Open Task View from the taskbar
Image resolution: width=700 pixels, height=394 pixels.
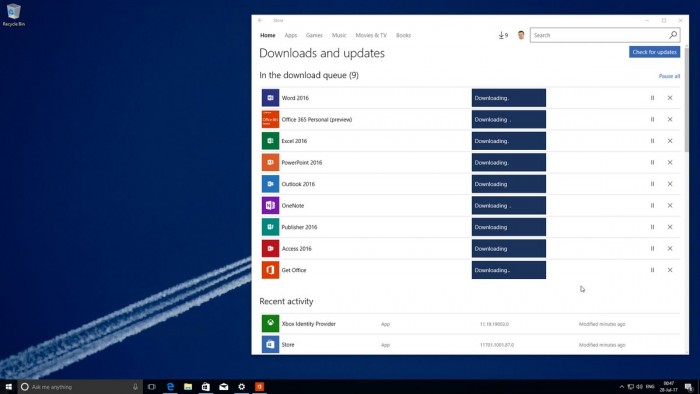152,387
